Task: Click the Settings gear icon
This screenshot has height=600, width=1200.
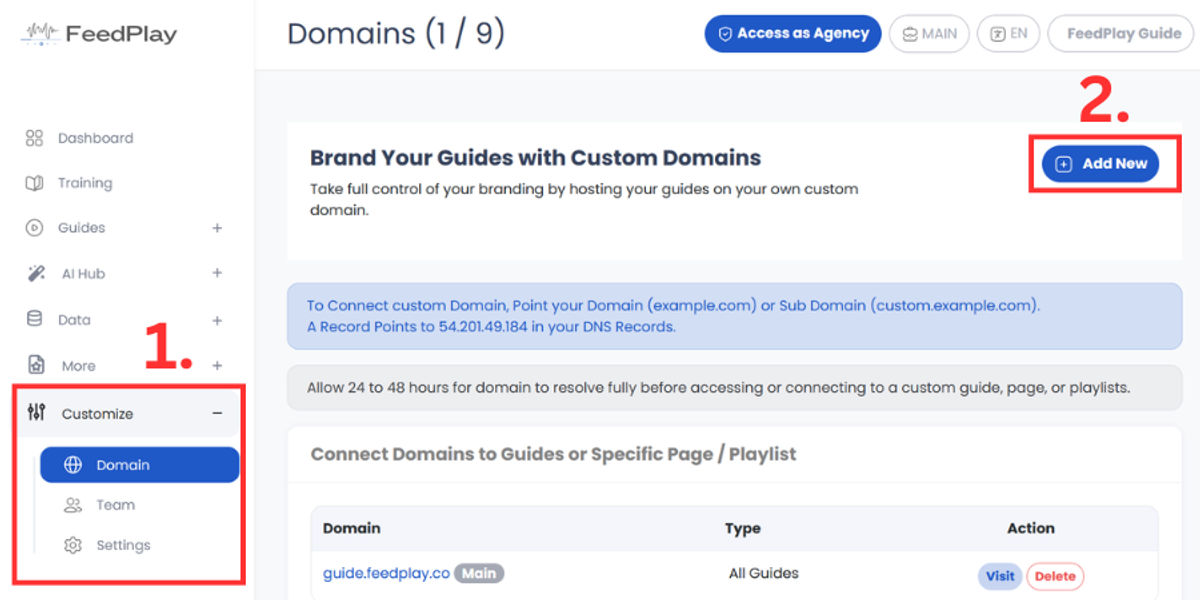Action: point(72,545)
